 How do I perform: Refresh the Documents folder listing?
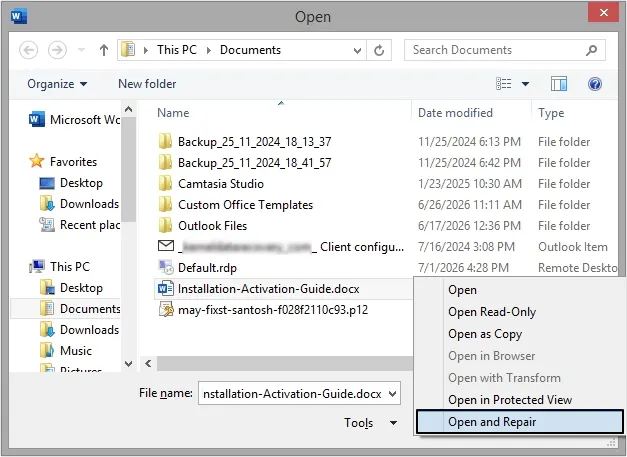point(379,50)
